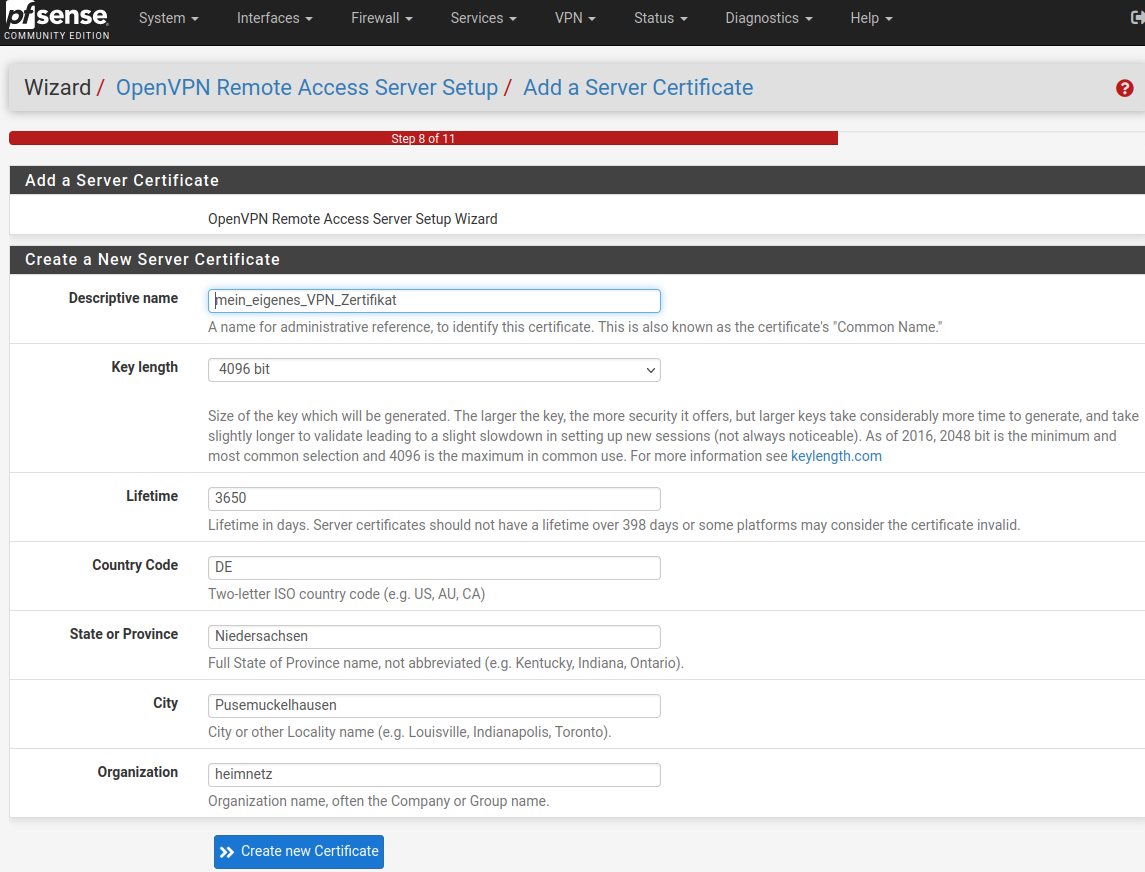Open the OpenVPN Remote Access Server Setup breadcrumb
The image size is (1145, 872).
[307, 88]
